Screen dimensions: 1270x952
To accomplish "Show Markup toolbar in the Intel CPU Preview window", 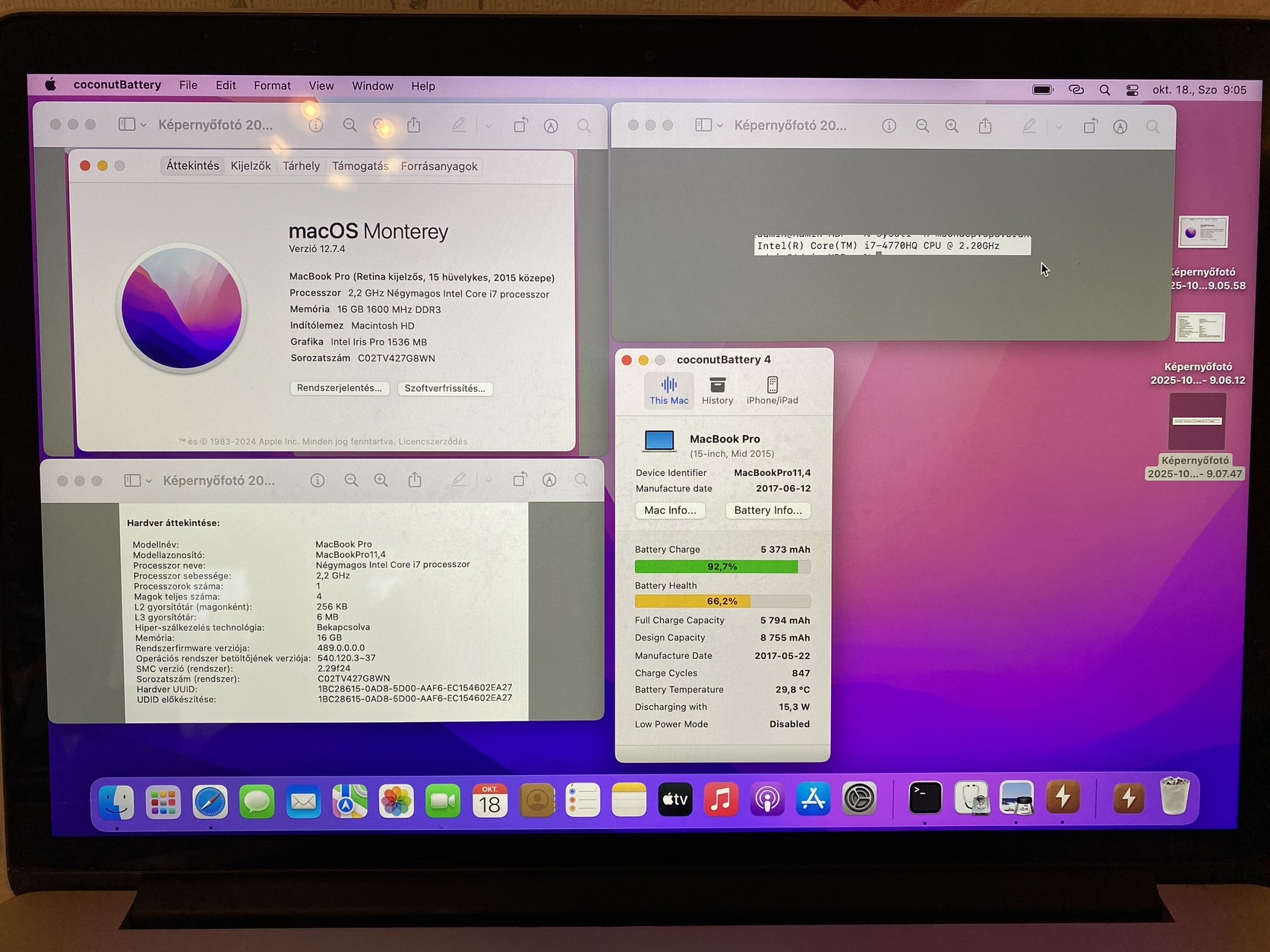I will (x=1120, y=127).
